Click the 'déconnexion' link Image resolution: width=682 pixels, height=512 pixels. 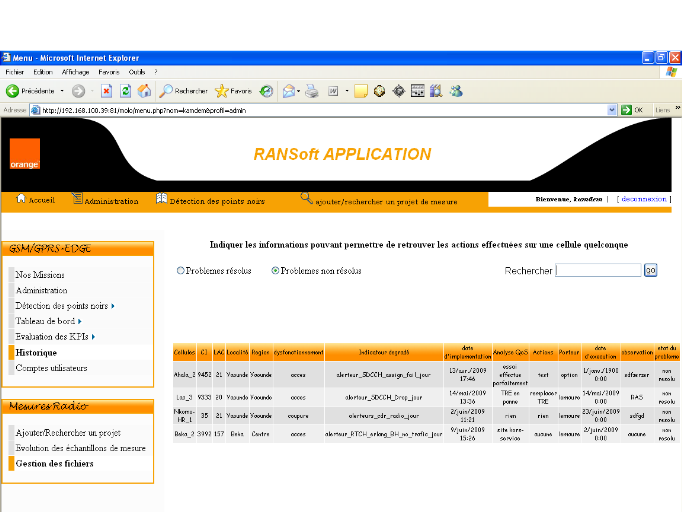[x=643, y=199]
